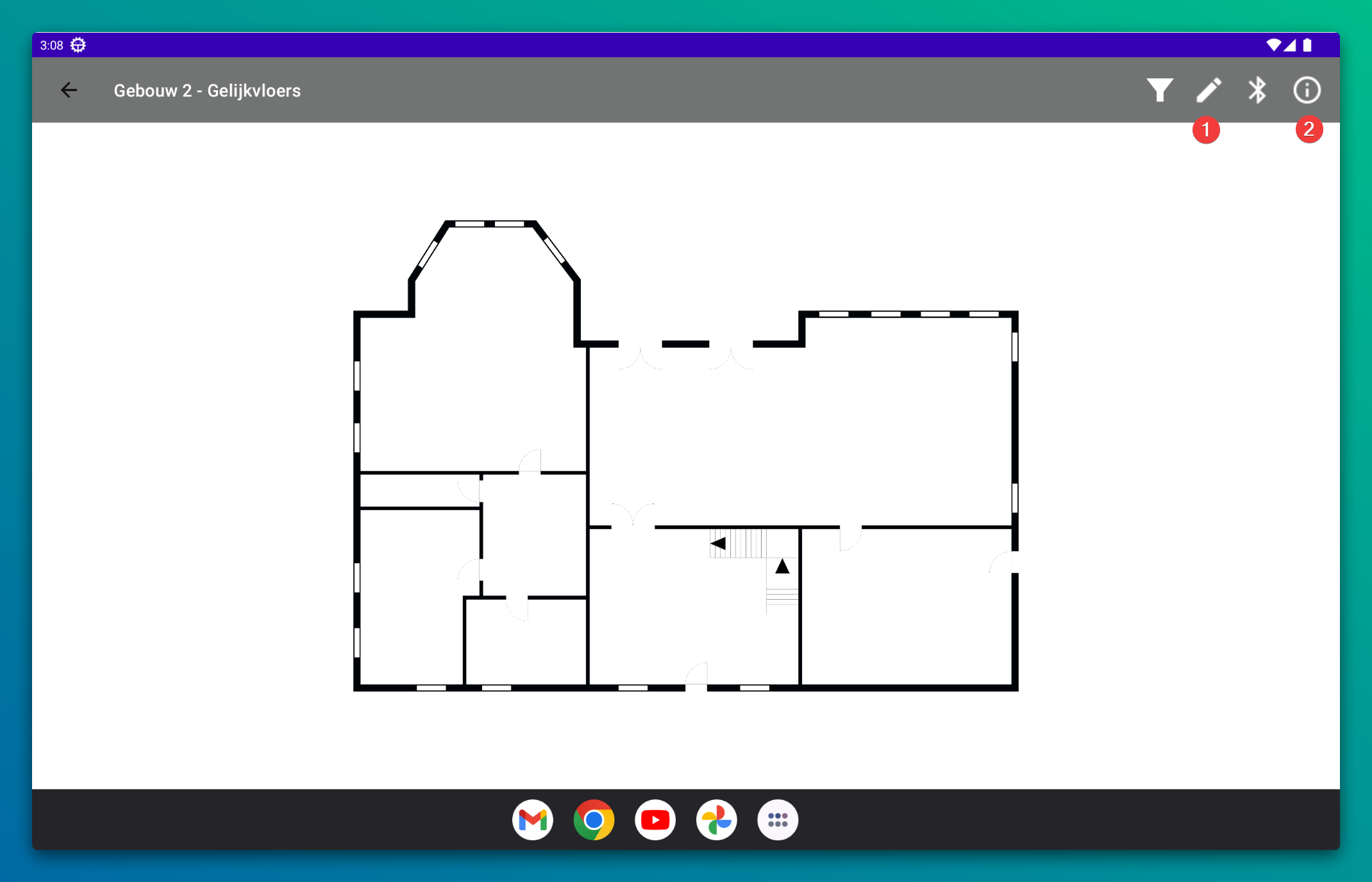Tap the upward staircase arrow marker
1372x882 pixels.
click(782, 566)
